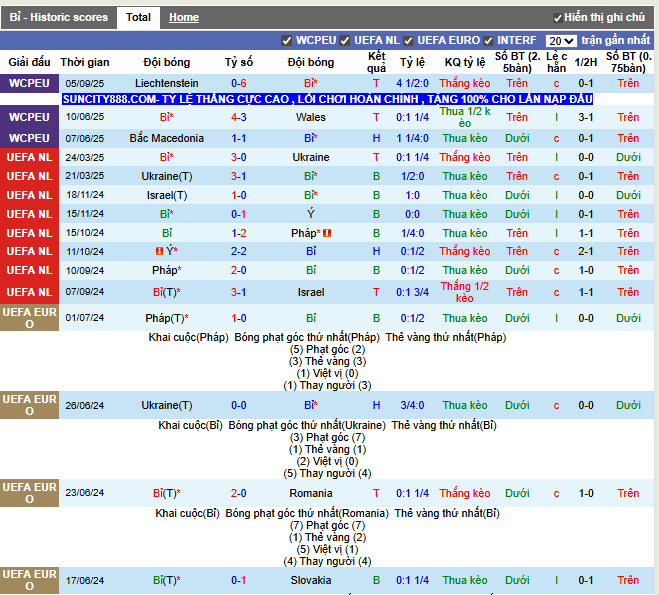
Task: Toggle the Hiển thị ghi chú checkbox
Action: 557,18
